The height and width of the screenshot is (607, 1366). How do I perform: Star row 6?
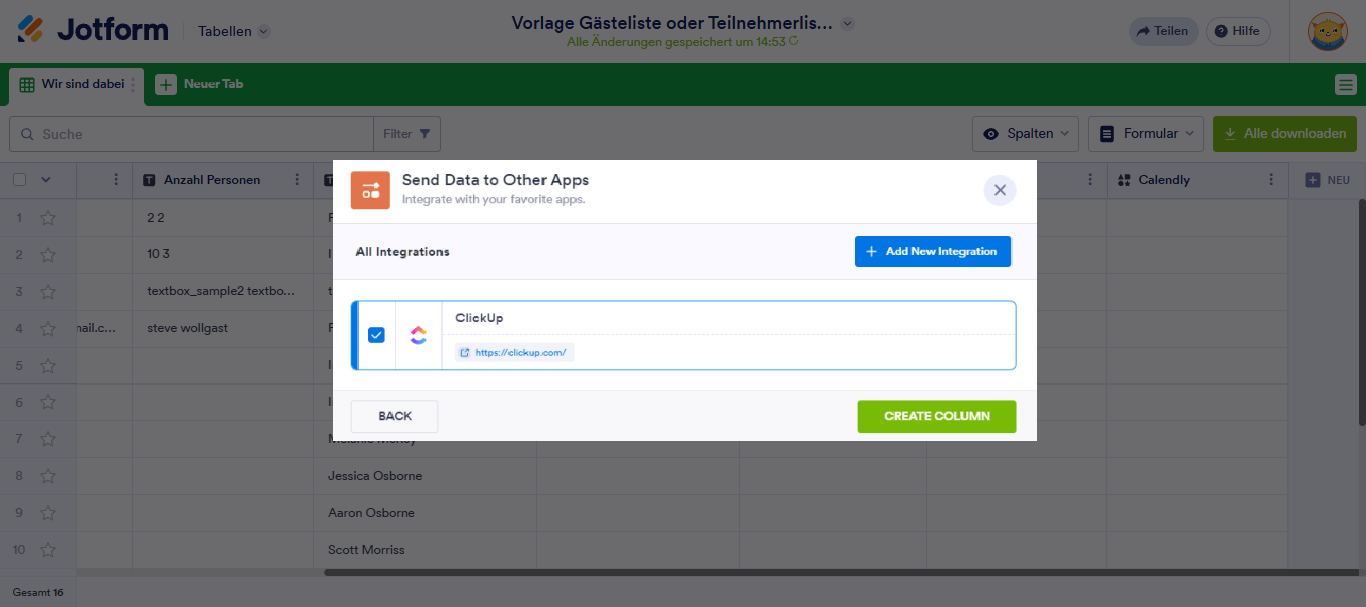click(x=47, y=402)
